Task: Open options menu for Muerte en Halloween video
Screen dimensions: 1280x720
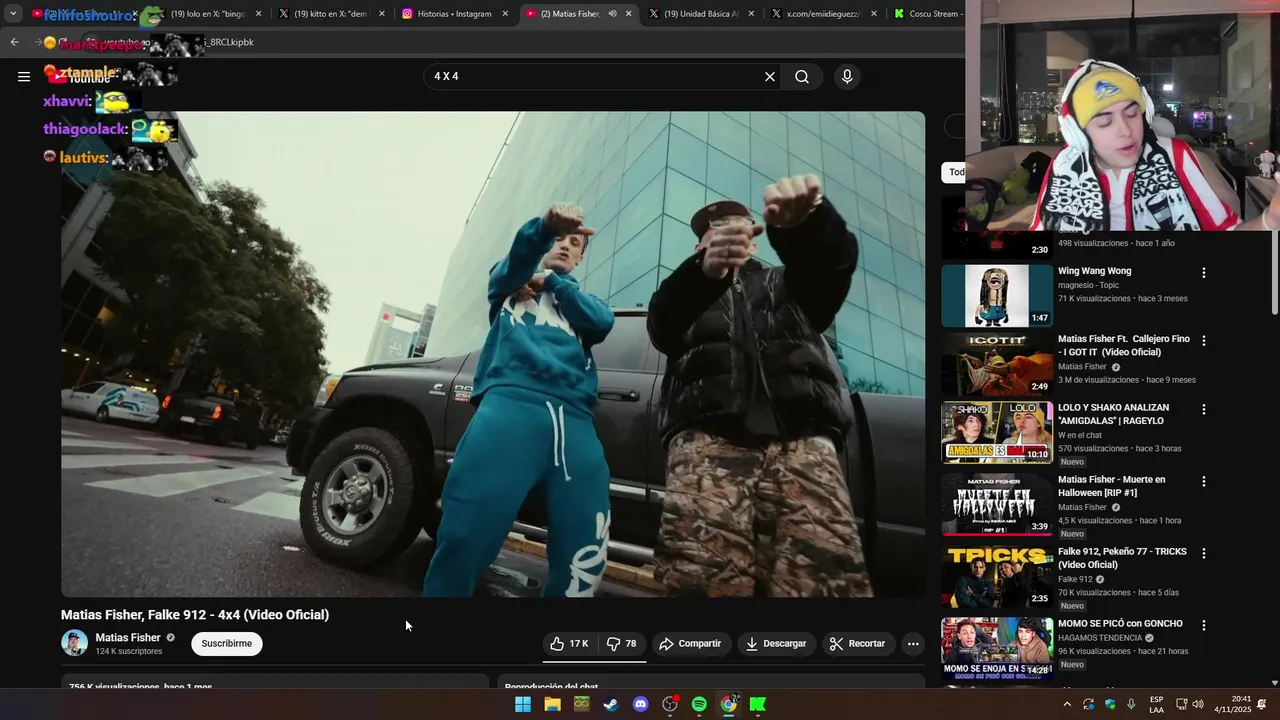Action: pyautogui.click(x=1204, y=482)
